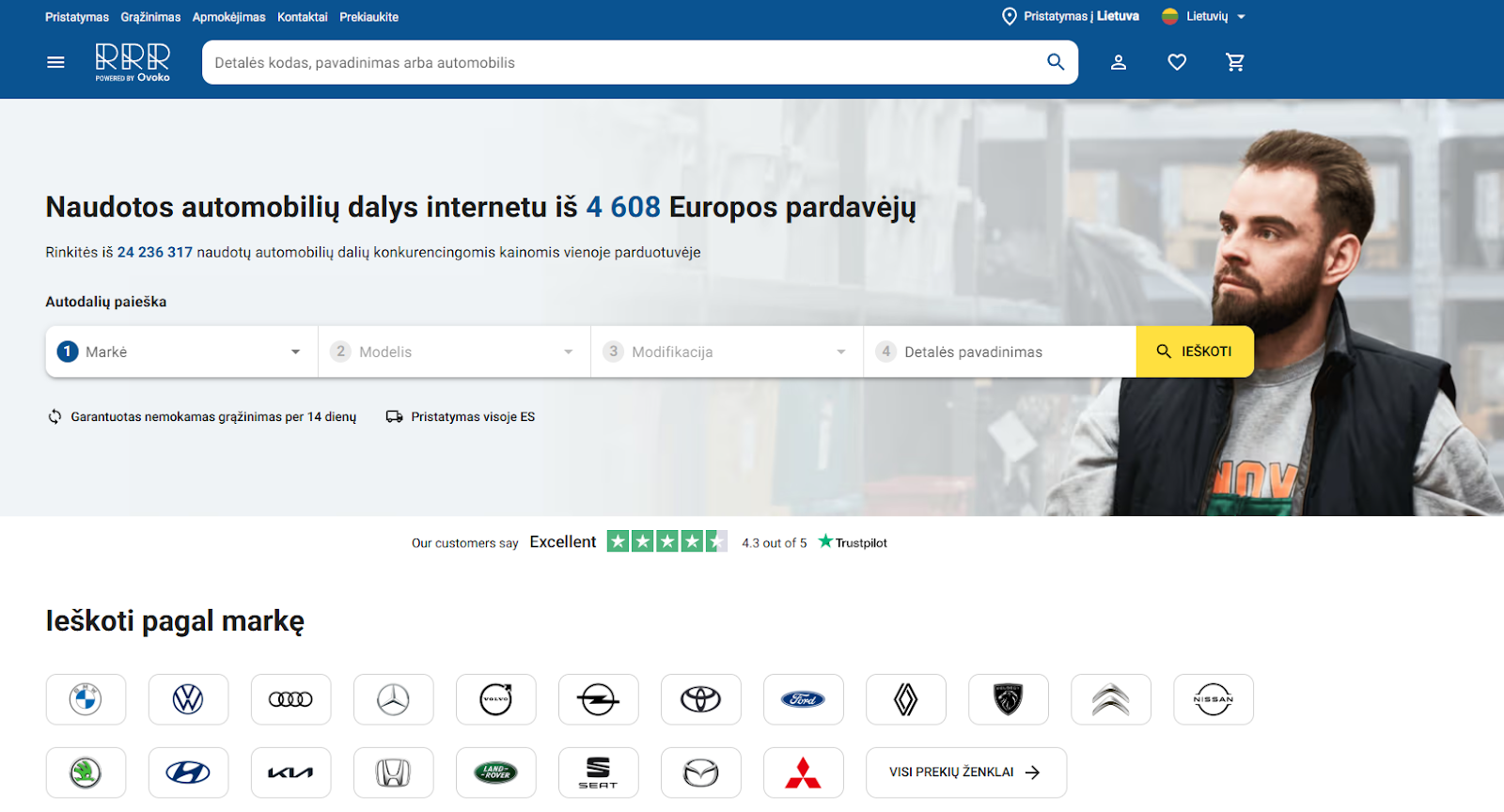This screenshot has height=812, width=1504.
Task: Open the shopping cart icon
Action: click(x=1235, y=62)
